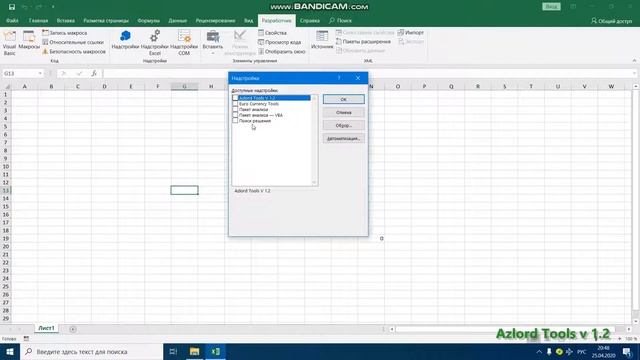Toggle Режим конструктора design mode
Image resolution: width=640 pixels, height=360 pixels.
(x=240, y=42)
